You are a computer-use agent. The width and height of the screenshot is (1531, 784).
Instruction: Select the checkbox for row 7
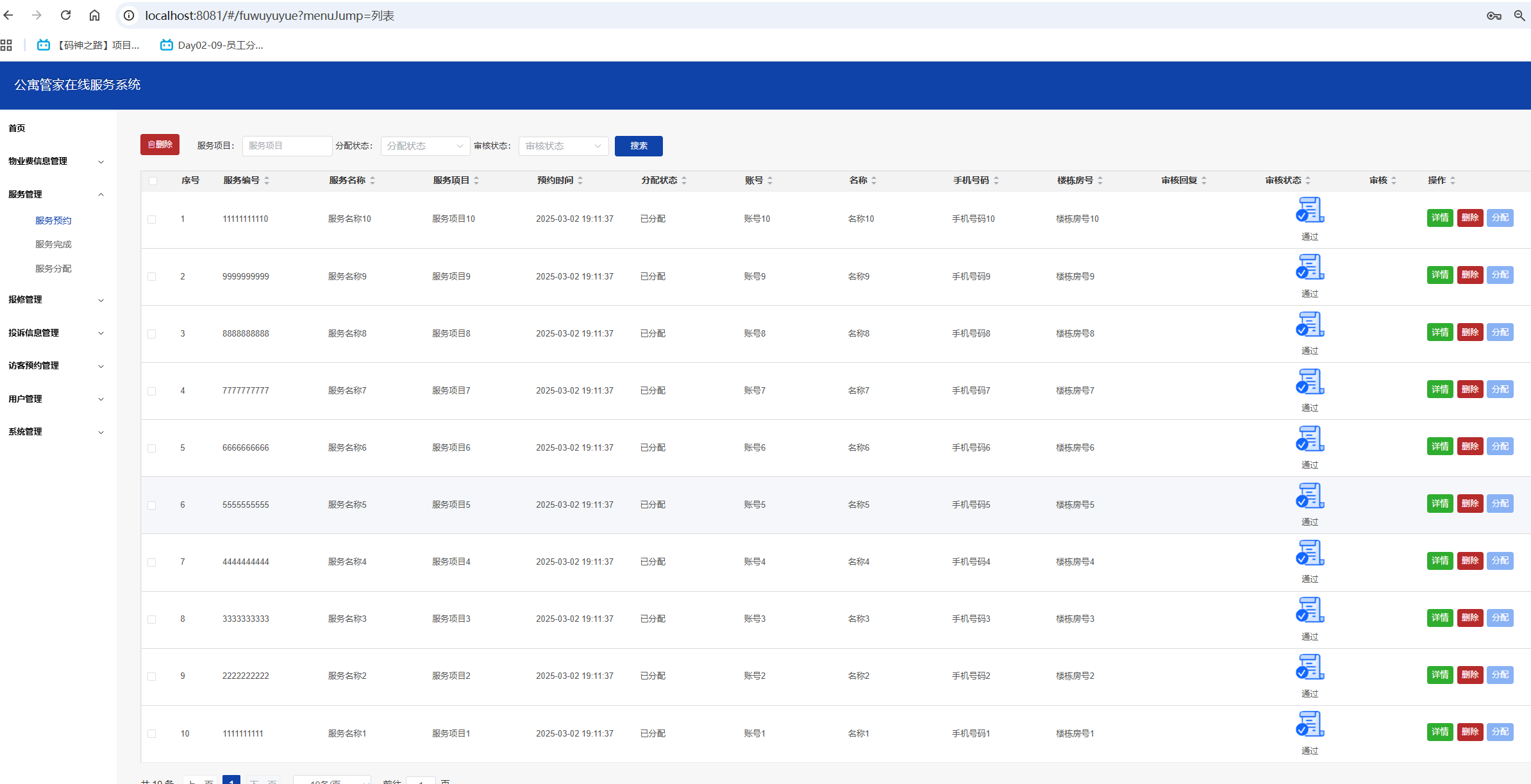point(152,562)
